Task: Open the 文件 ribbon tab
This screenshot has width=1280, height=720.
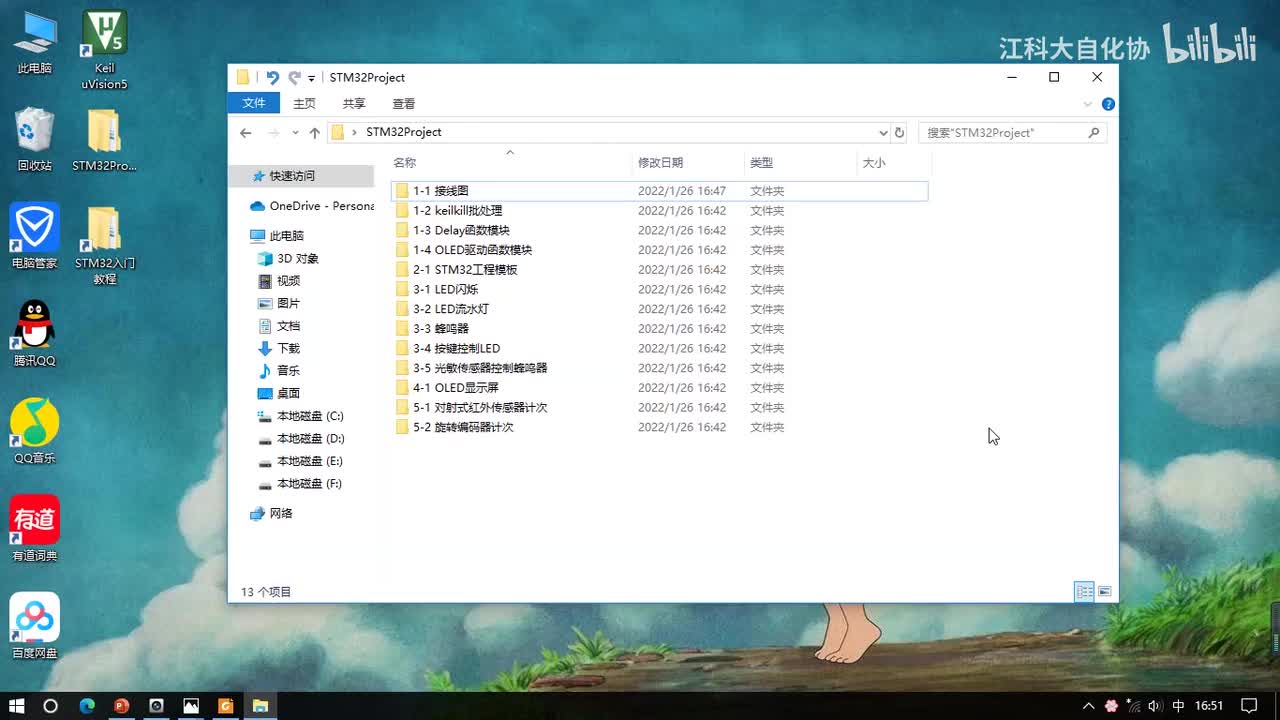Action: [254, 103]
